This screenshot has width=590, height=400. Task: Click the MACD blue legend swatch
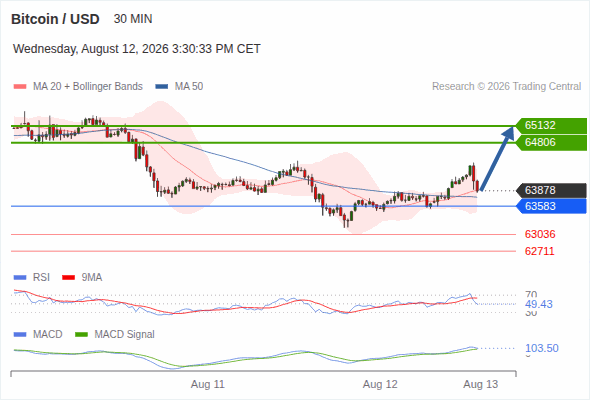coord(20,335)
